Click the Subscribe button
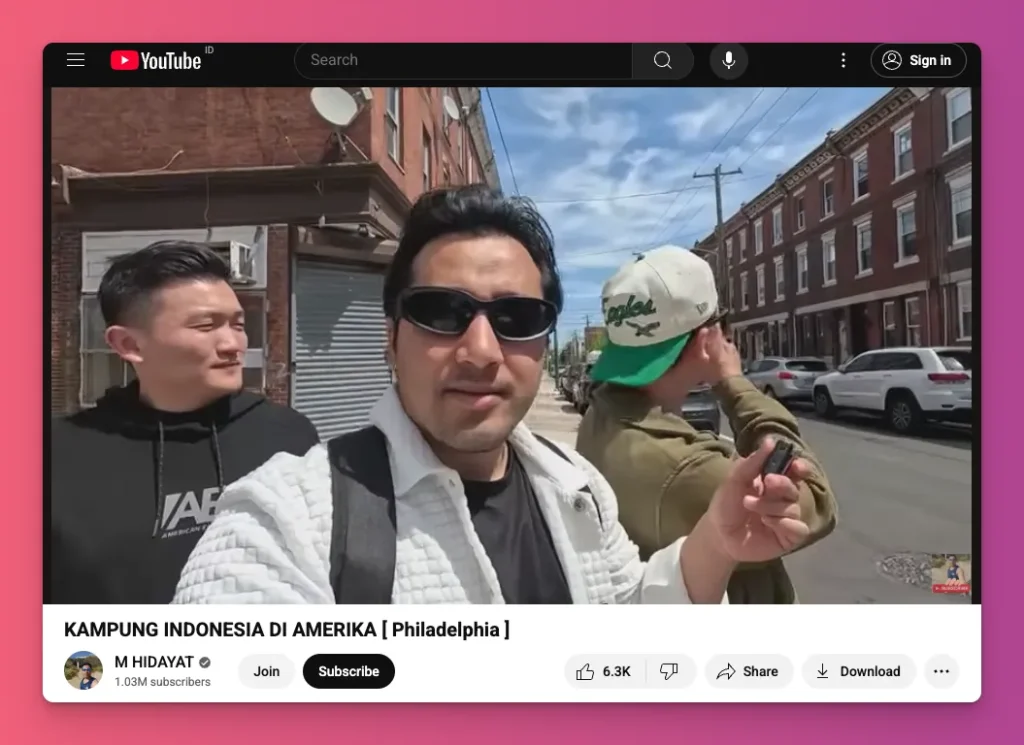Viewport: 1024px width, 745px height. (x=348, y=671)
